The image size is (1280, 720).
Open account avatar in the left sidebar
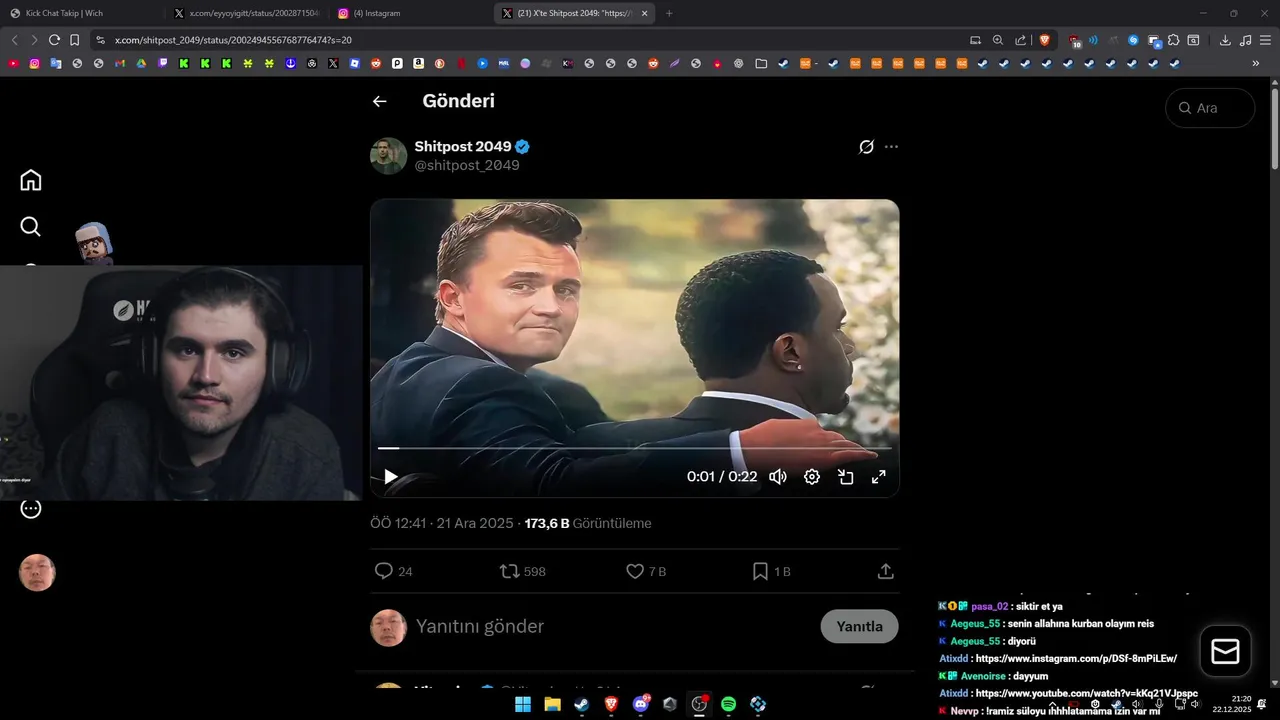pyautogui.click(x=37, y=573)
